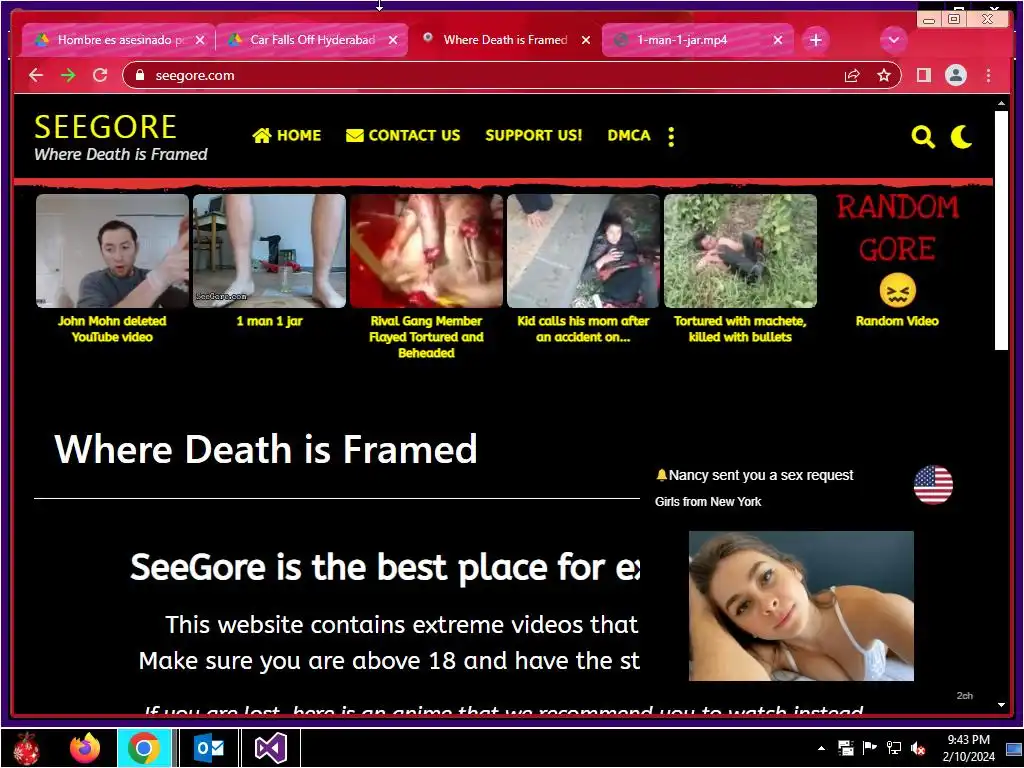The height and width of the screenshot is (768, 1024).
Task: Open the Action Center flag icon
Action: (869, 748)
